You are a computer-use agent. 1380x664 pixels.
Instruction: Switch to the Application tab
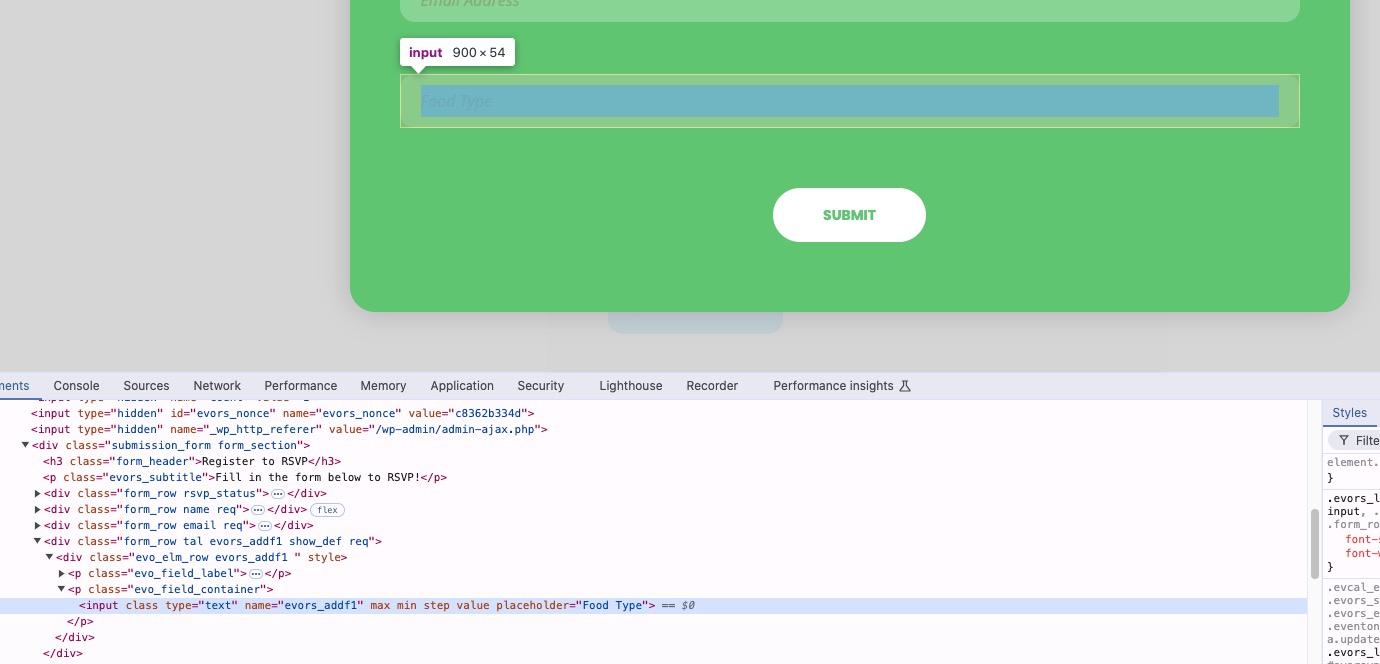[x=462, y=386]
